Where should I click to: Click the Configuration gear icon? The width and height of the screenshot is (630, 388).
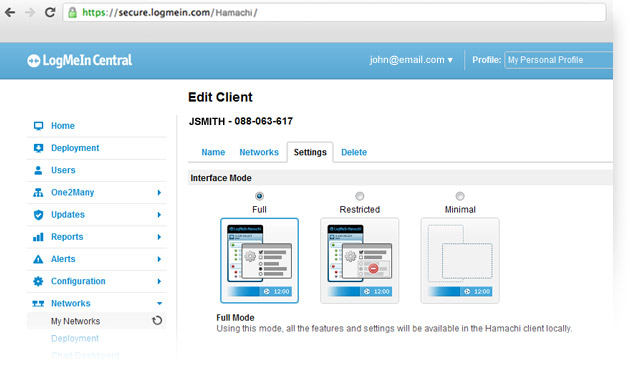tap(38, 281)
